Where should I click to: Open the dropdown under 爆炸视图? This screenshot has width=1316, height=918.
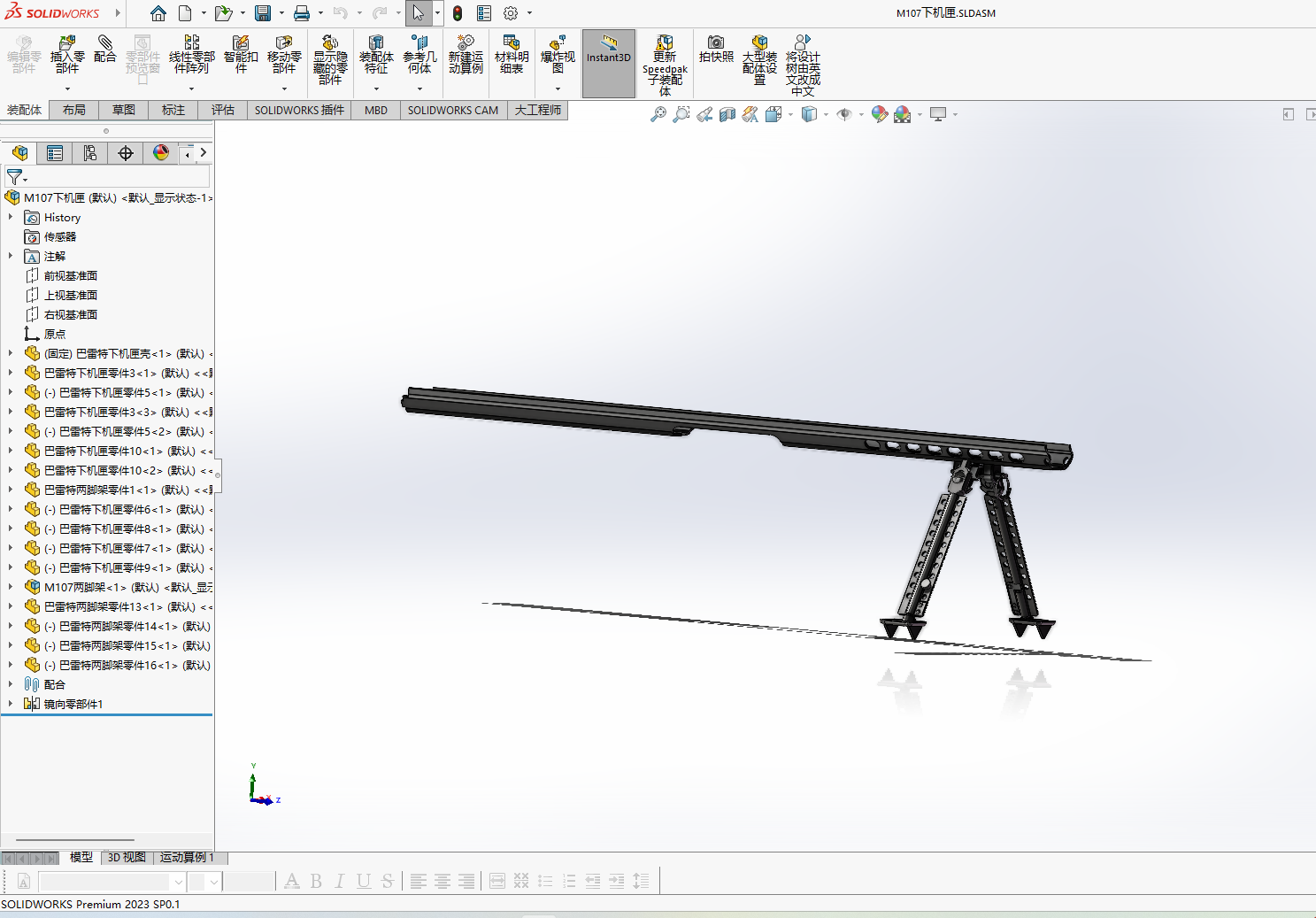558,89
